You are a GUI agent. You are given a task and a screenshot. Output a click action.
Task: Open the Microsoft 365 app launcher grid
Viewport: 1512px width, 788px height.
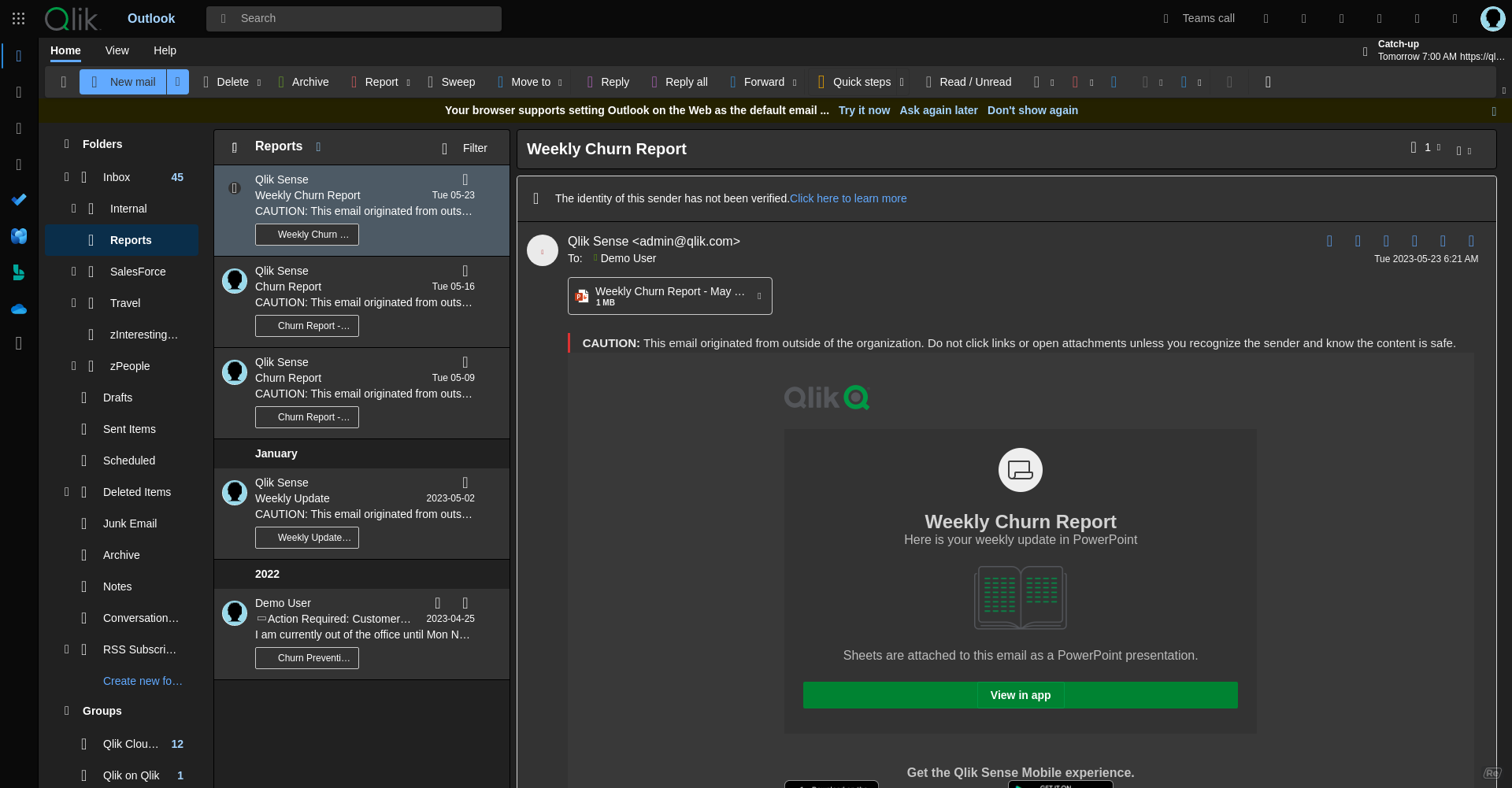tap(18, 18)
